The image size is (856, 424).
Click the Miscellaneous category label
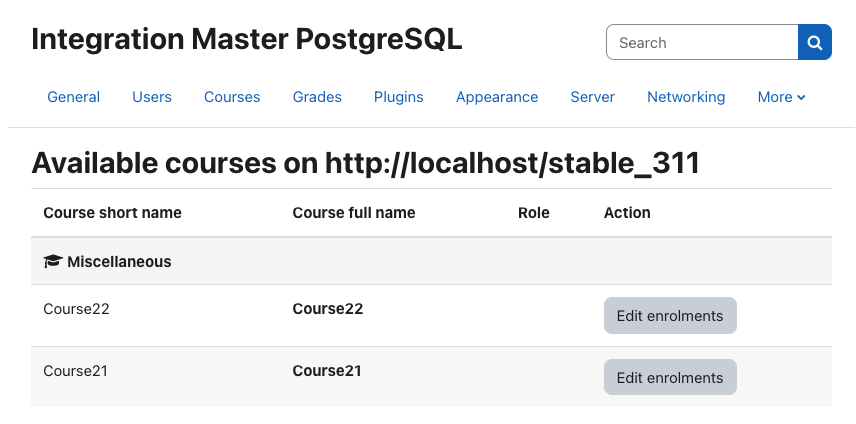(119, 262)
